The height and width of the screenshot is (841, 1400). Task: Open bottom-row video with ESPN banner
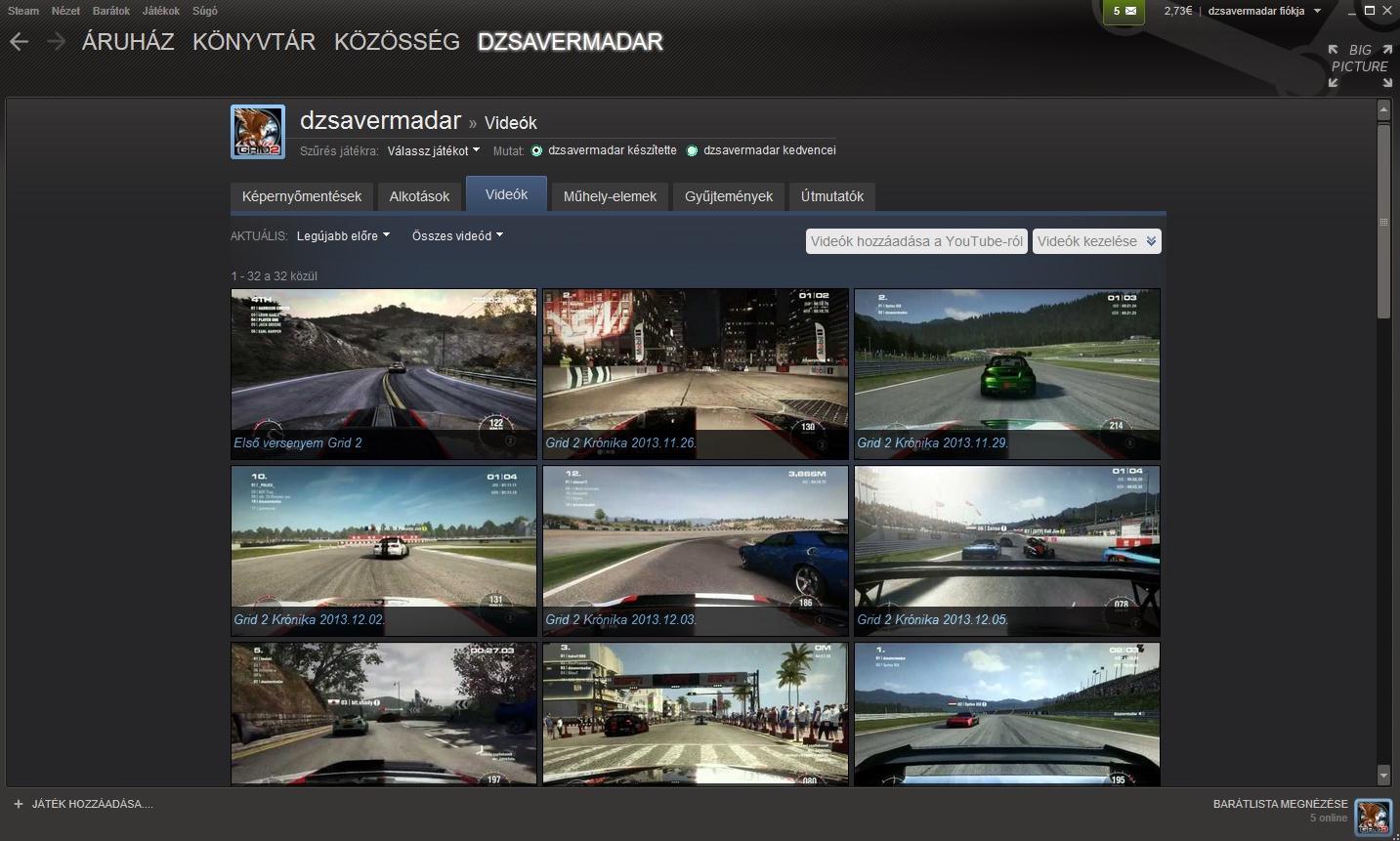pos(696,714)
